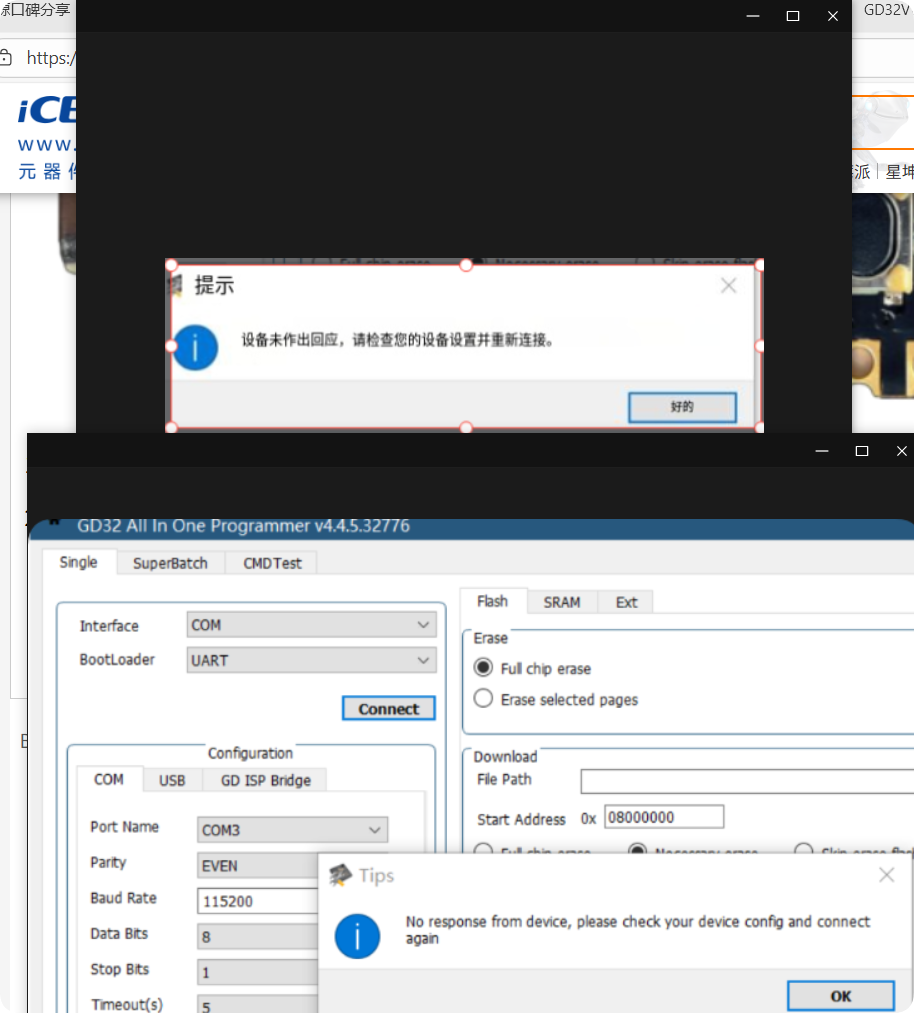
Task: Click the blue info icon in Tips dialog
Action: tap(357, 936)
